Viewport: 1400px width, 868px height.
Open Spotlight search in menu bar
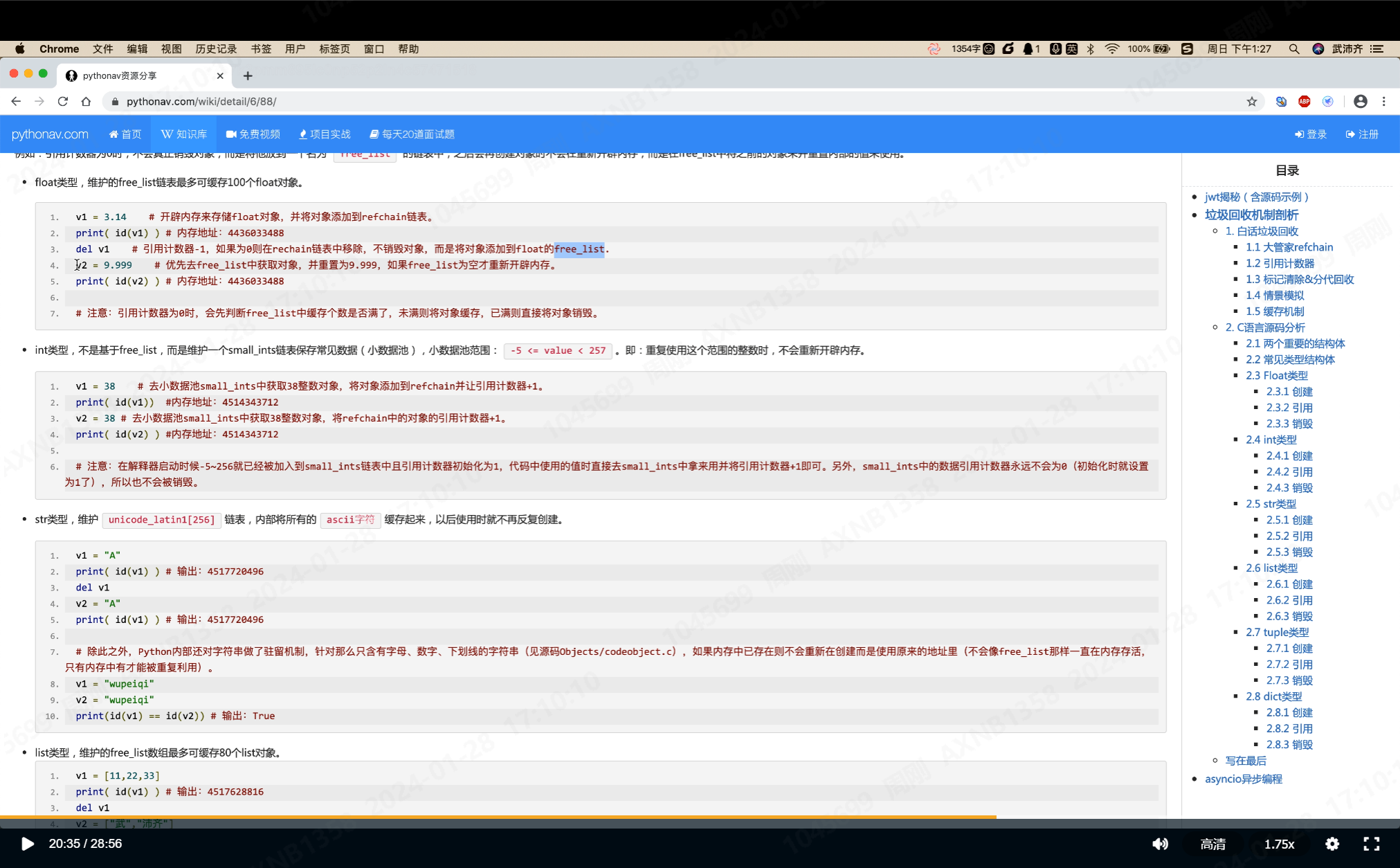1294,48
